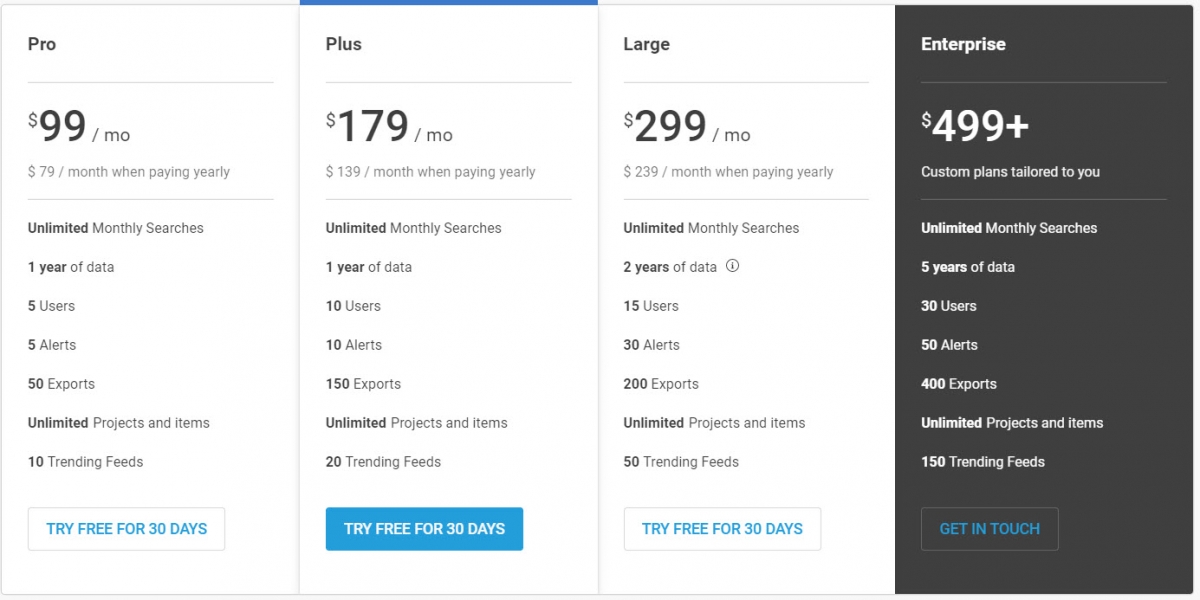The height and width of the screenshot is (600, 1200).
Task: Click the $239 / month yearly pricing note
Action: pos(728,172)
